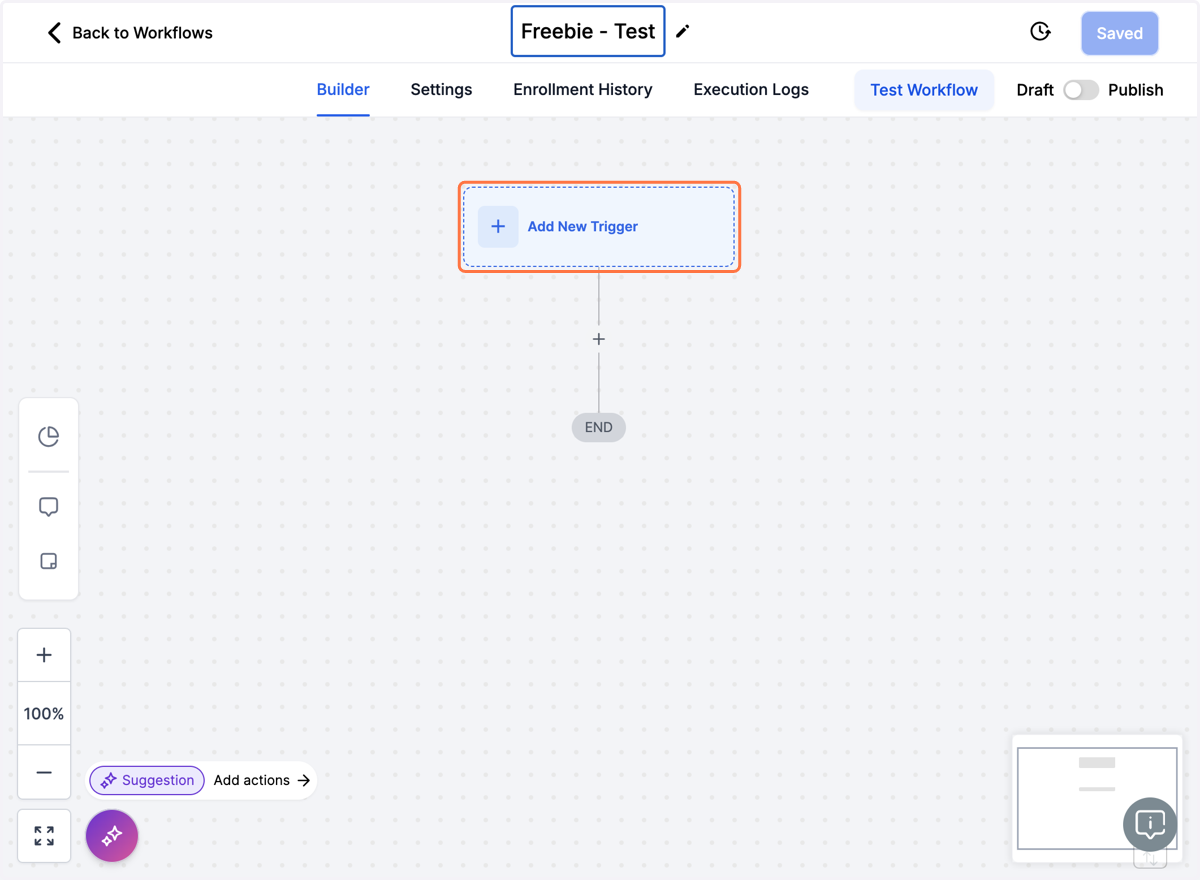Open the feedback chat info icon
Image resolution: width=1200 pixels, height=880 pixels.
pos(1150,824)
